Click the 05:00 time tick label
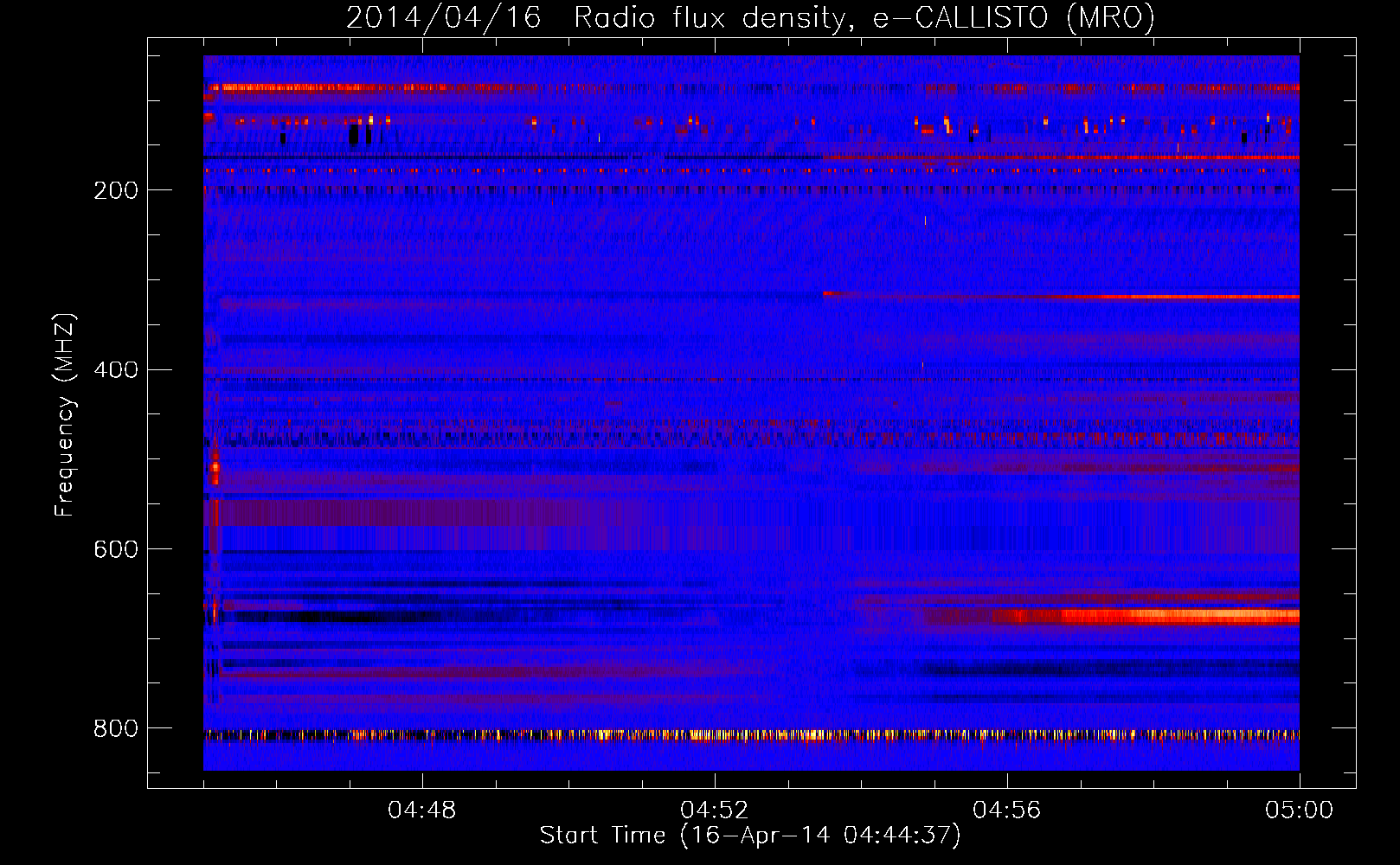1400x865 pixels. [x=1300, y=811]
